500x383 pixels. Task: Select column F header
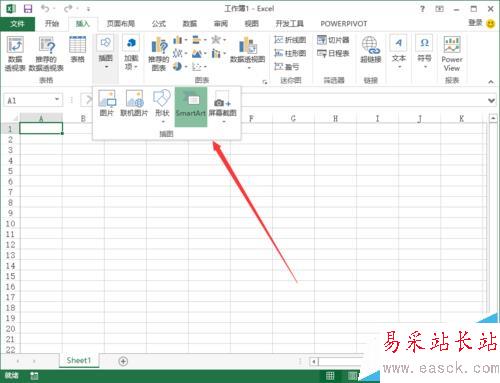251,118
